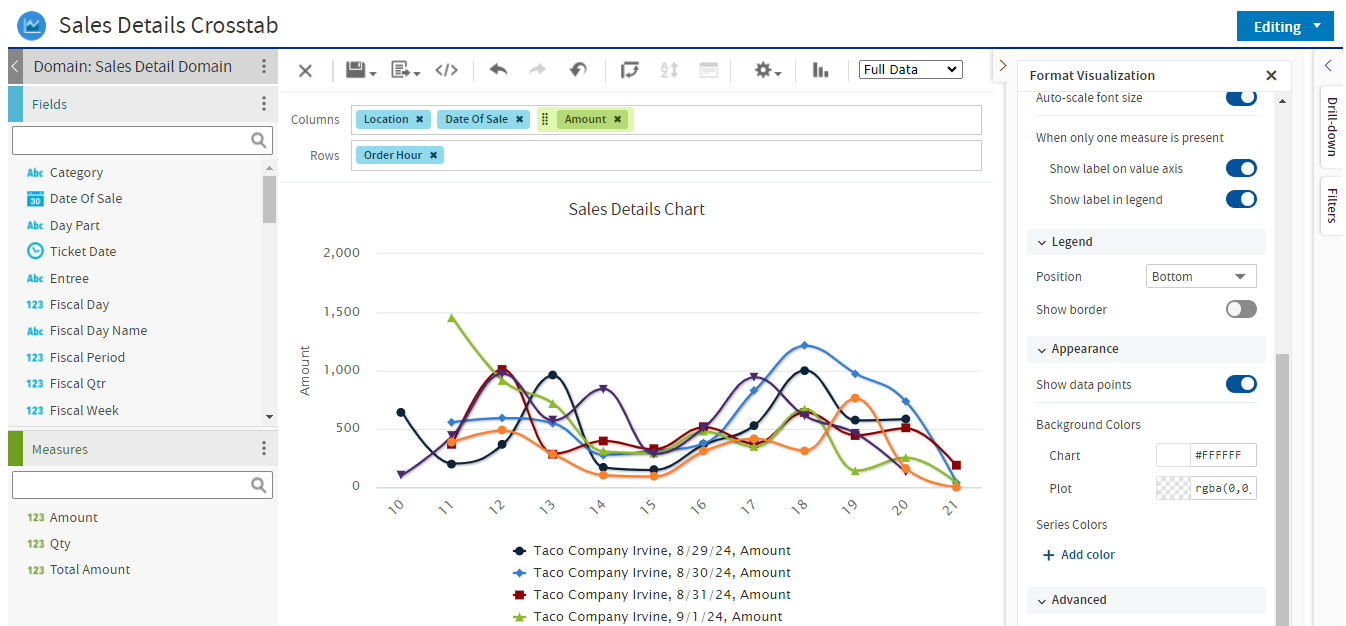Click the view SQL code brackets icon

447,70
